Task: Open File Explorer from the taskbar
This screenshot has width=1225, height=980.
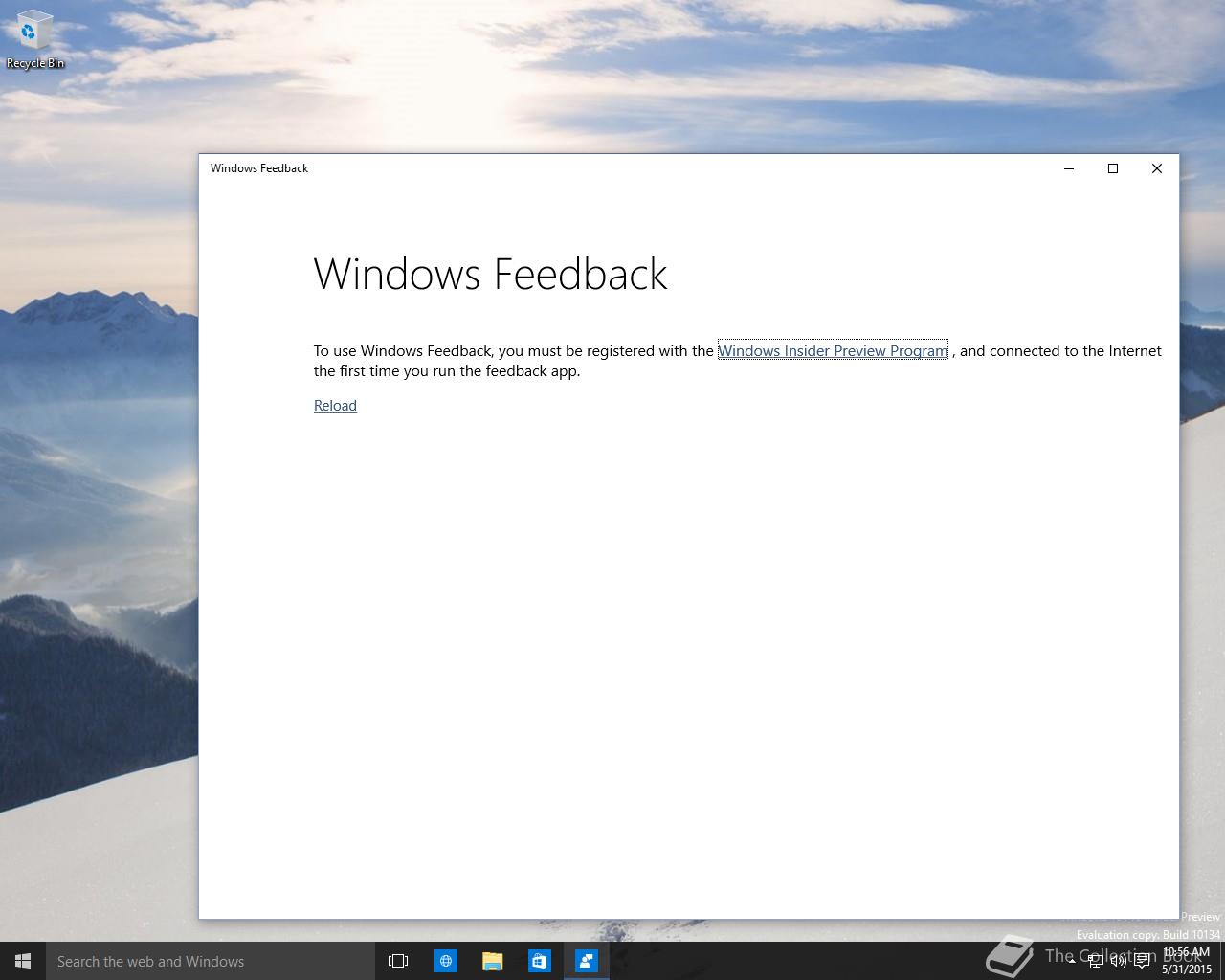Action: coord(493,961)
